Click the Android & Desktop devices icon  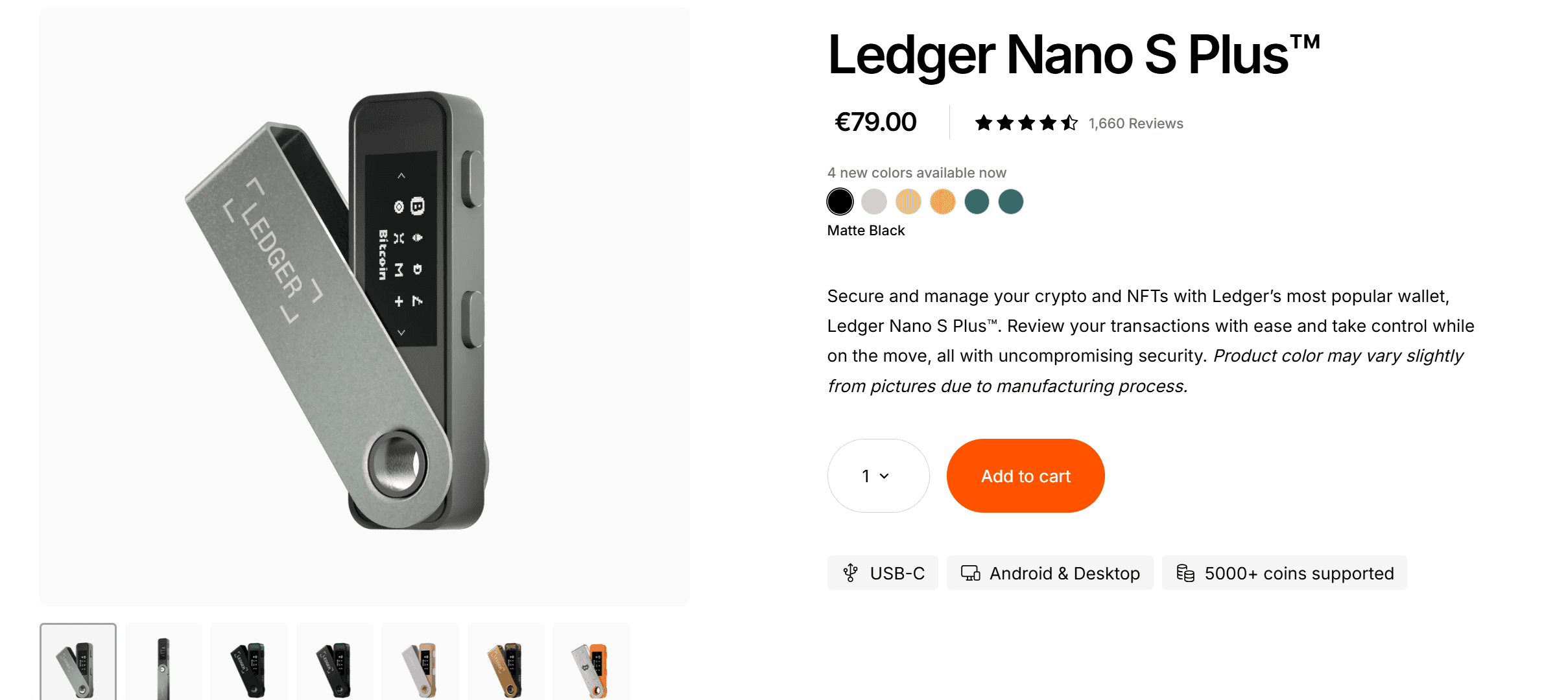[x=970, y=573]
